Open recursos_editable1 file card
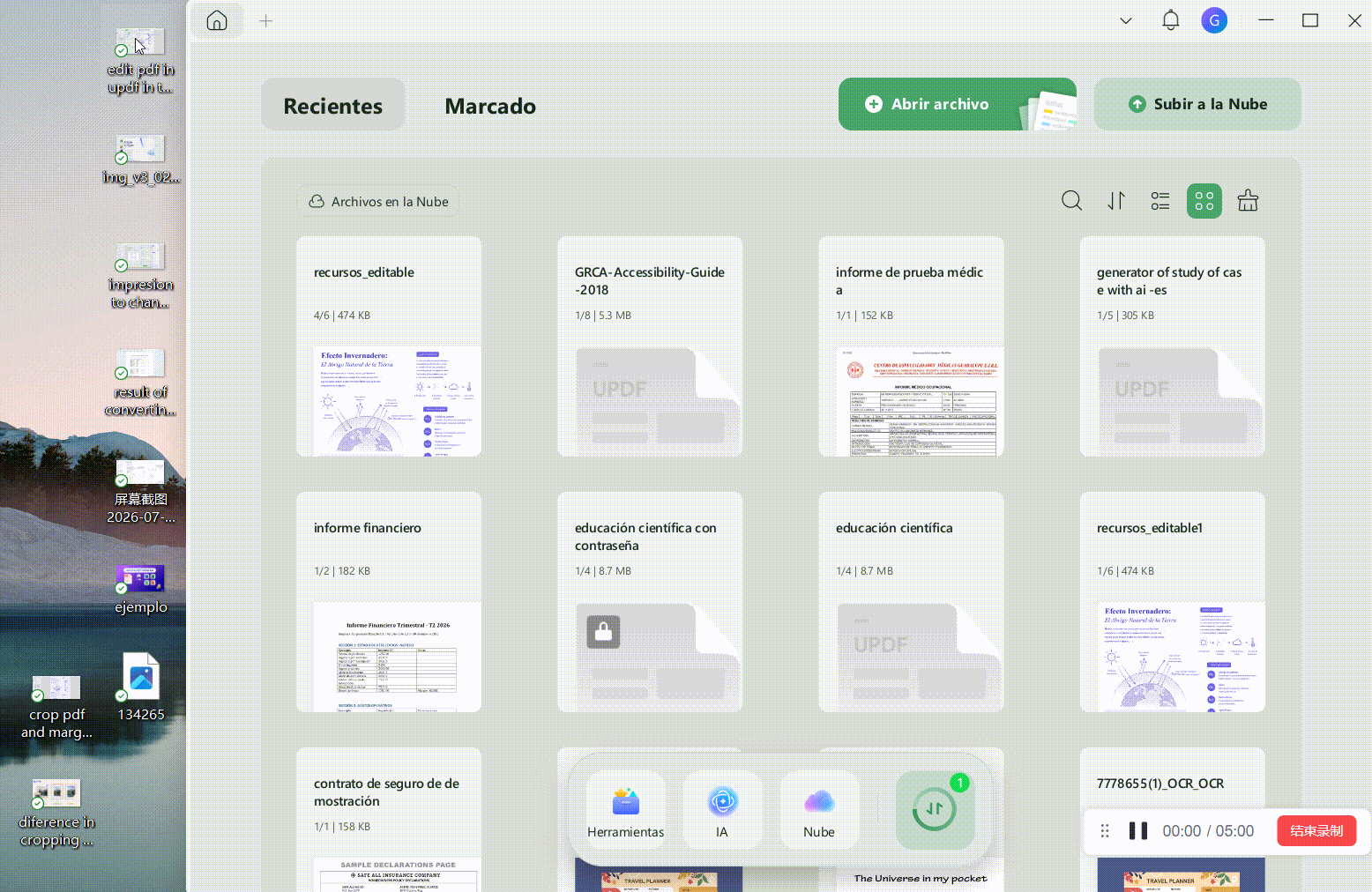The height and width of the screenshot is (892, 1372). 1173,602
